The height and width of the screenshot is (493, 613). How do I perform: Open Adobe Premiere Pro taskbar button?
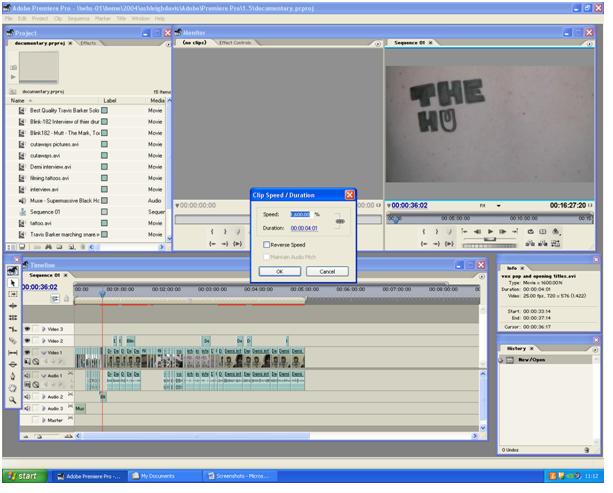coord(89,476)
